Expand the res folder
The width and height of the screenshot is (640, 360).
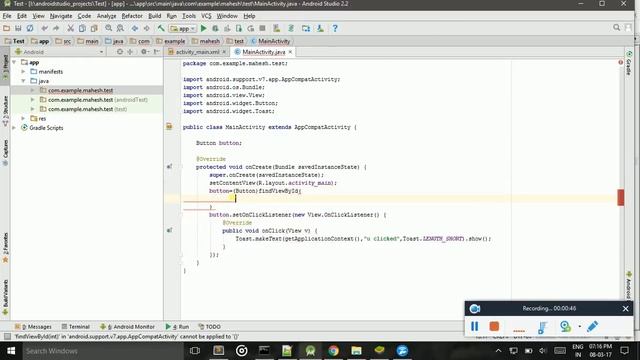tap(23, 118)
